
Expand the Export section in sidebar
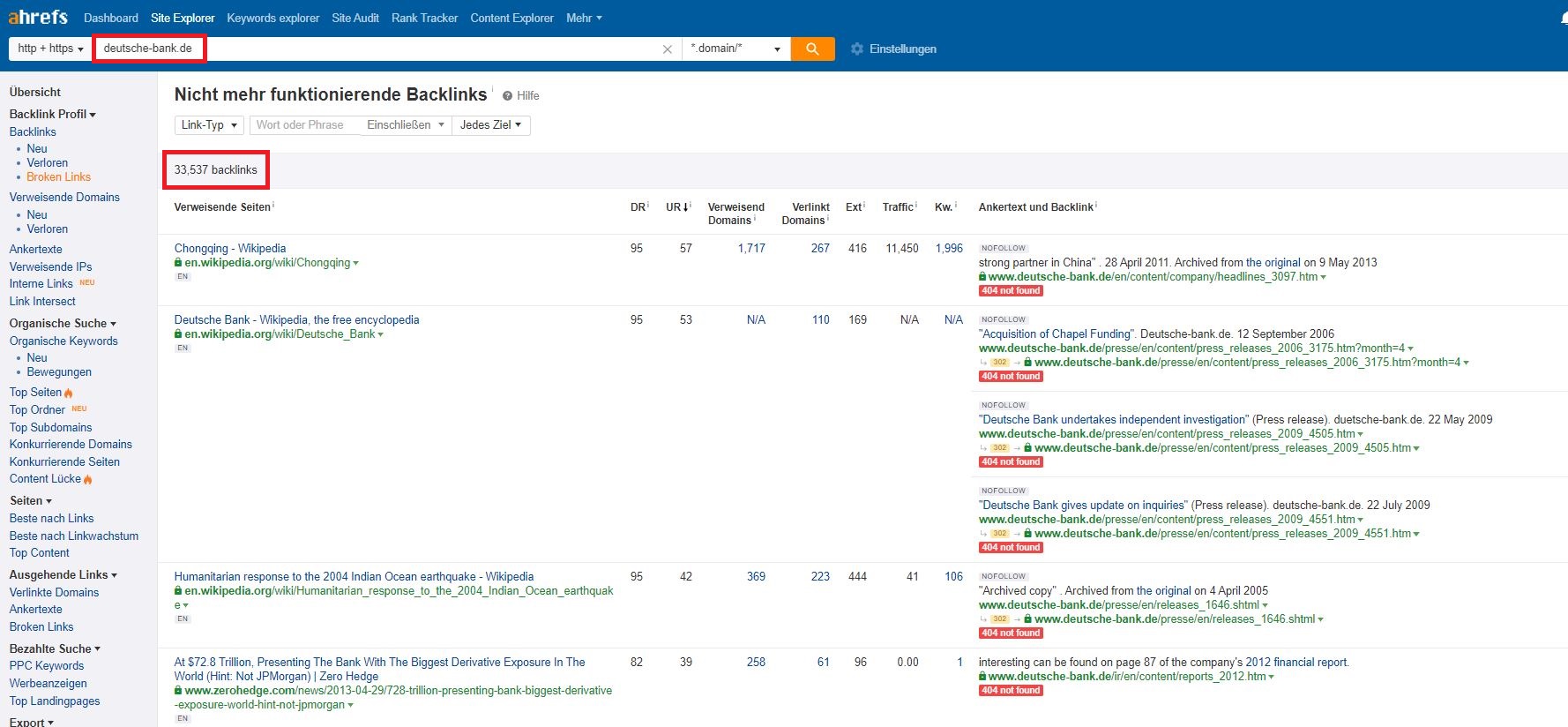[32, 722]
